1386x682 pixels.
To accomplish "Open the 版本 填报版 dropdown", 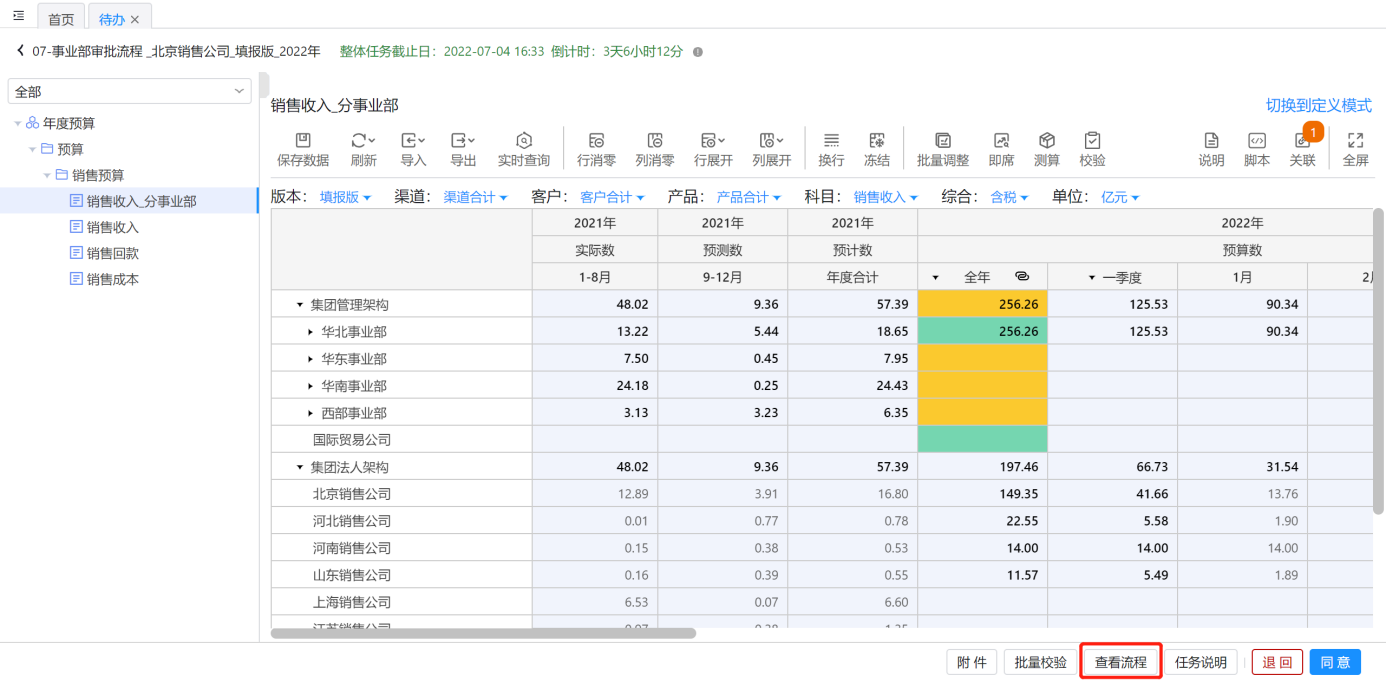I will click(345, 198).
